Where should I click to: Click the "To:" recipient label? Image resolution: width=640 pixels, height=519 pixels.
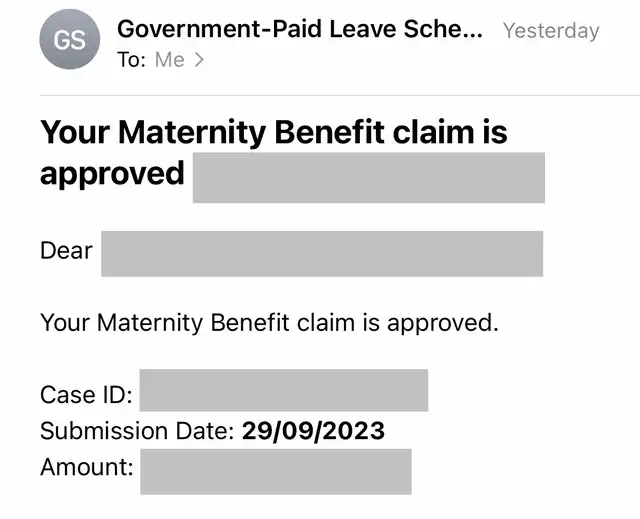(x=132, y=60)
